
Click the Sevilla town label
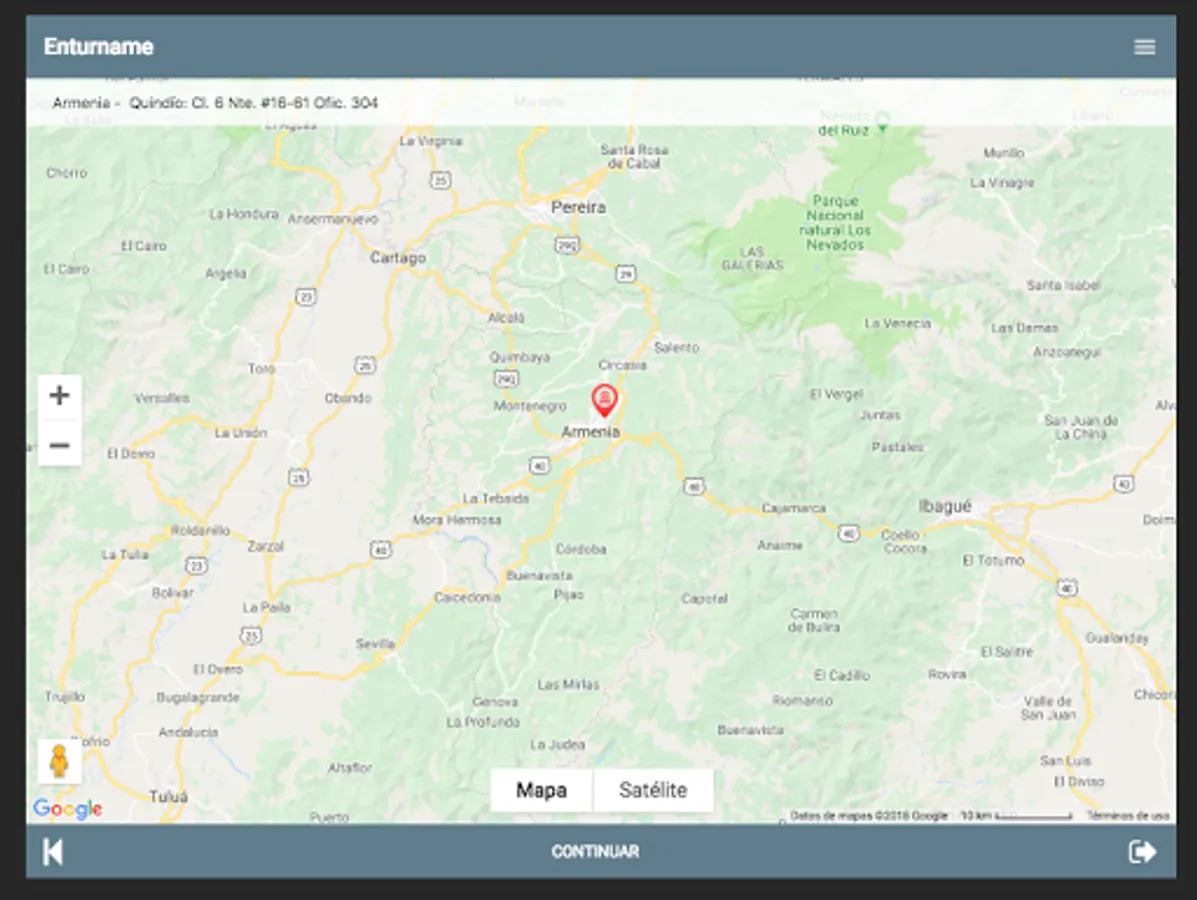click(x=376, y=644)
